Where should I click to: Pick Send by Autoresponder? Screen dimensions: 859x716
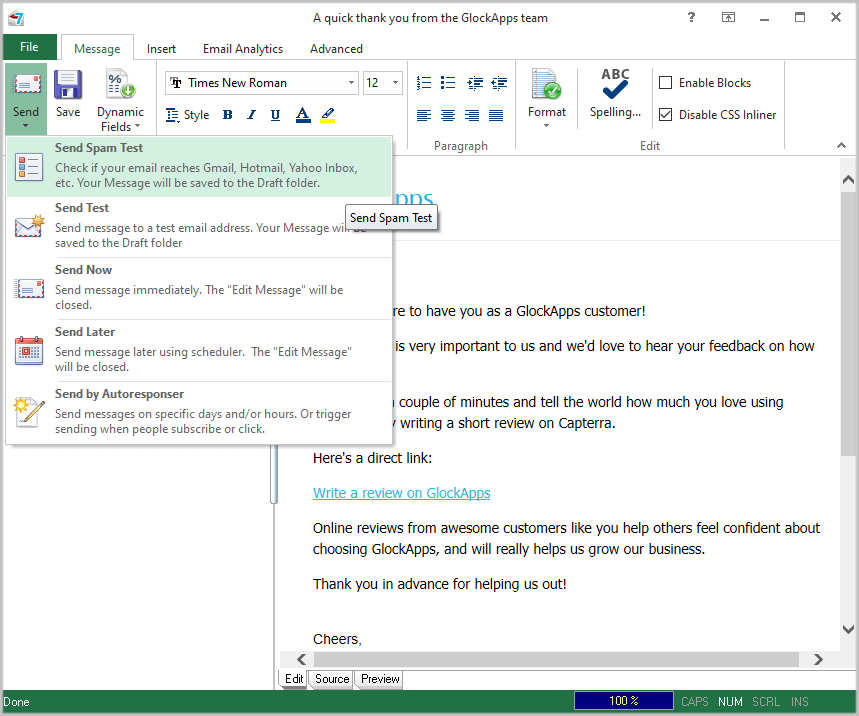(x=199, y=411)
